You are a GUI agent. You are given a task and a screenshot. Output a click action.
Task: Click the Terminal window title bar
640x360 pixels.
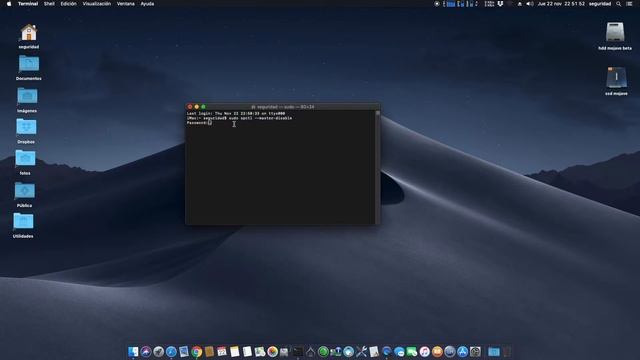click(x=282, y=107)
